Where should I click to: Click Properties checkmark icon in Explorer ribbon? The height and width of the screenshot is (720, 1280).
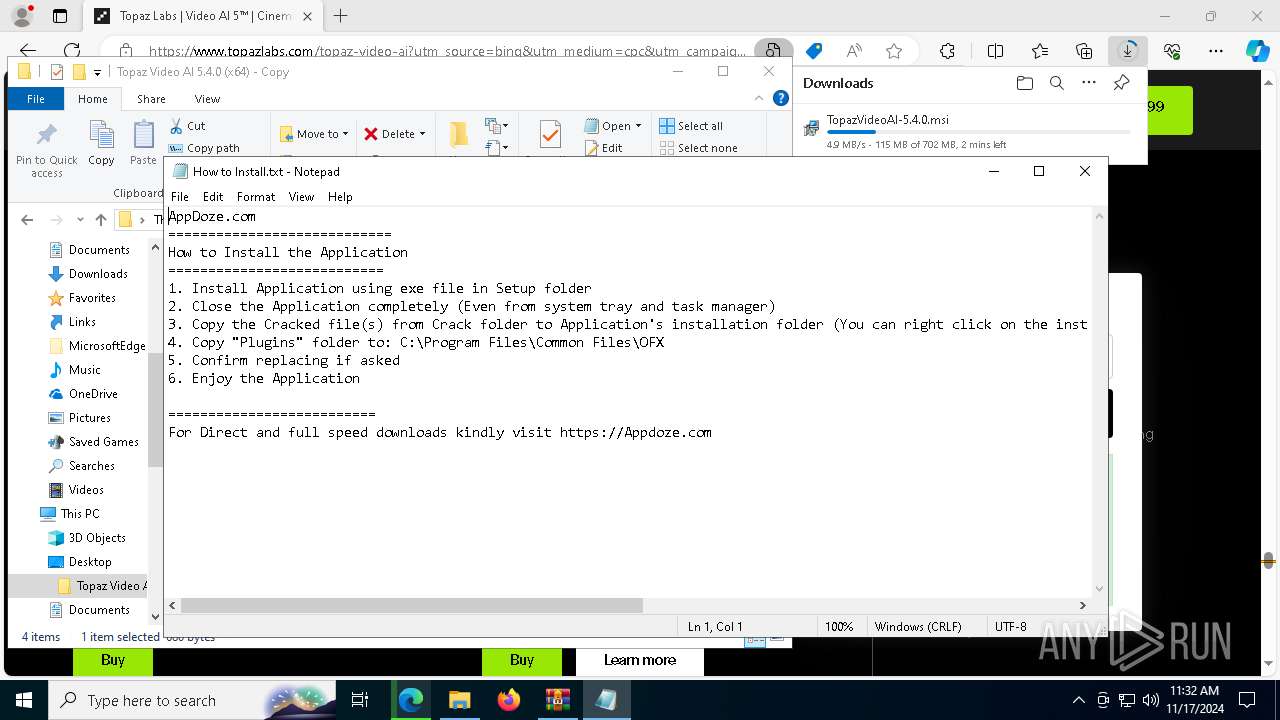[x=550, y=135]
